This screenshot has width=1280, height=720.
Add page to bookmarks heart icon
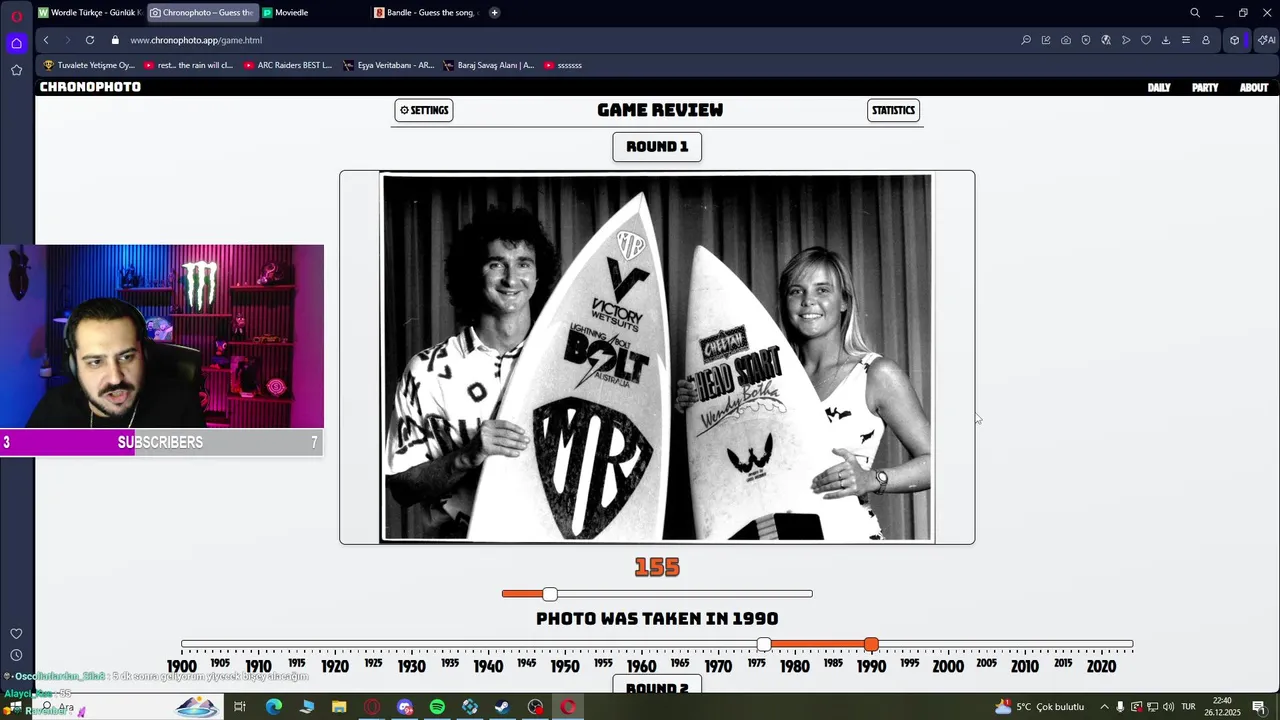(1146, 40)
